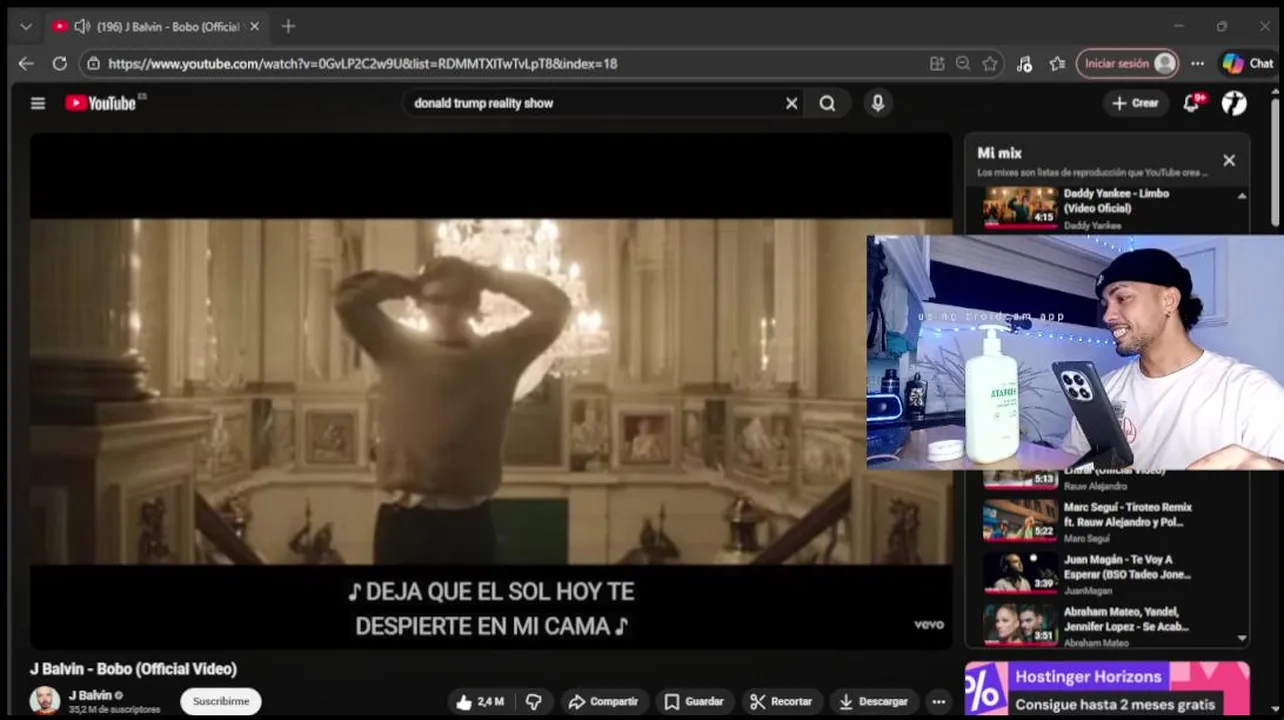1284x720 pixels.
Task: Open the app available icon in address bar
Action: coord(937,63)
